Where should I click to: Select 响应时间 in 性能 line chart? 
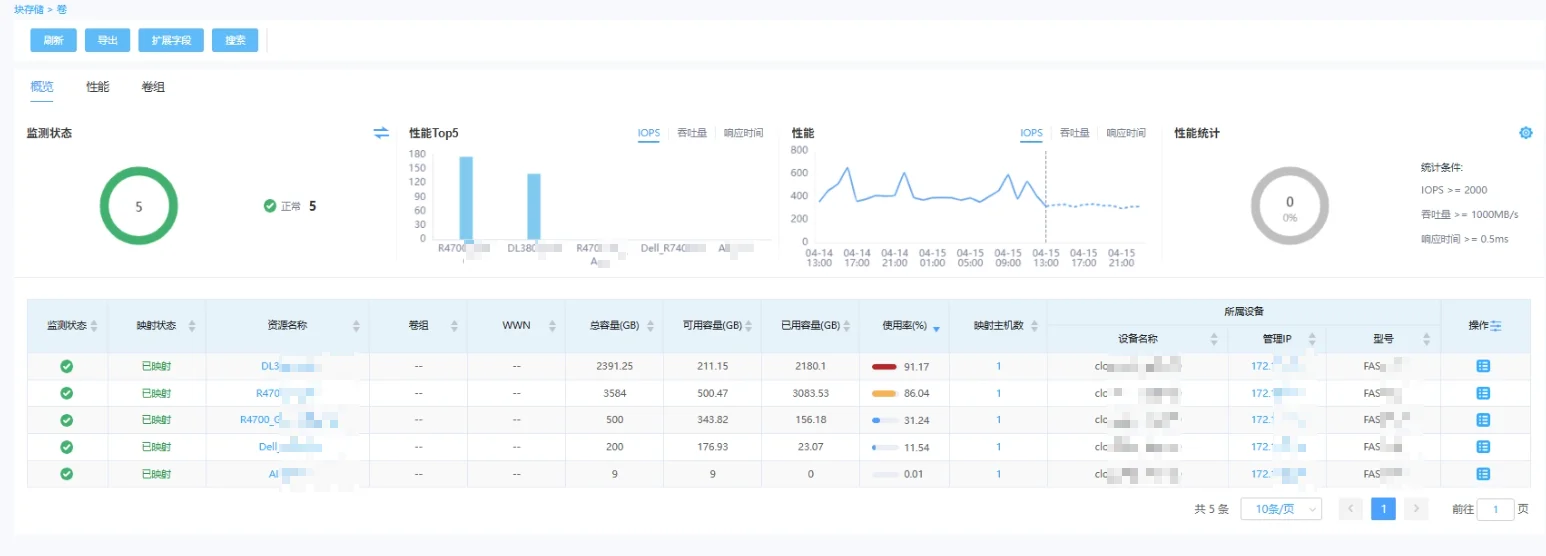1126,133
